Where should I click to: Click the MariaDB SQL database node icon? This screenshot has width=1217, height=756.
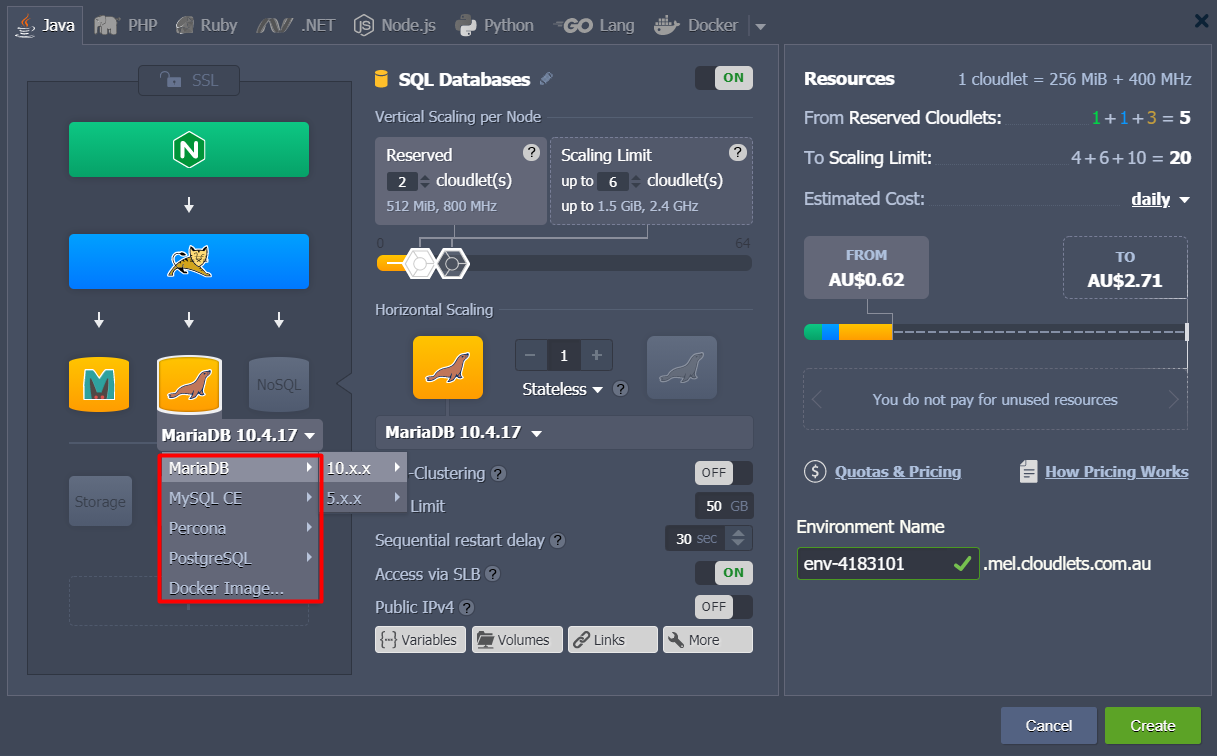189,384
